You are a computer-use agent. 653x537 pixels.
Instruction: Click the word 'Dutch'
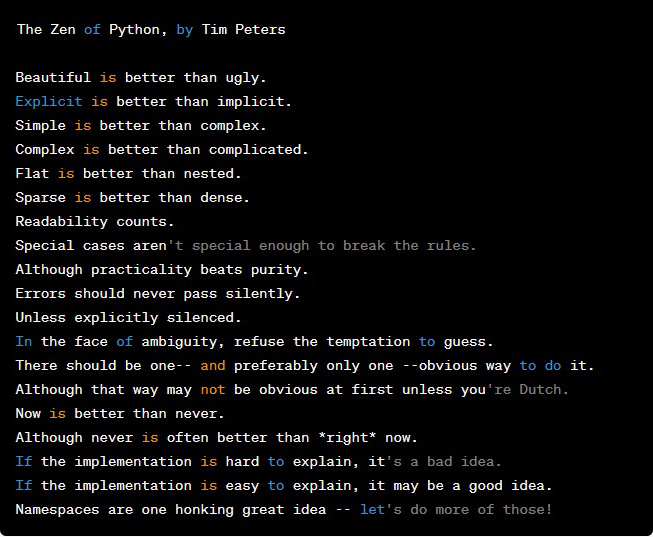point(540,389)
